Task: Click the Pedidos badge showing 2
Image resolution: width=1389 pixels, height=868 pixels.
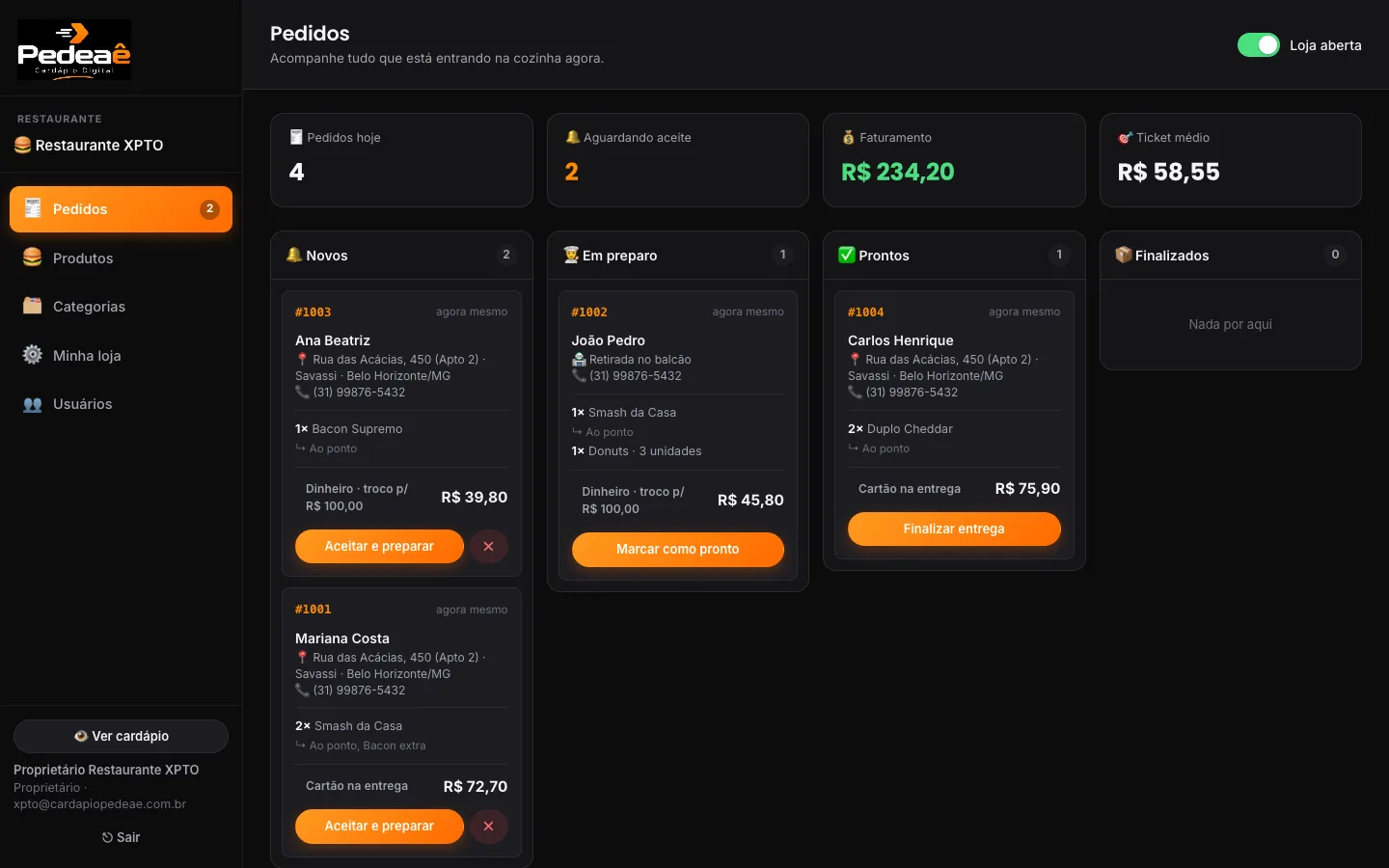Action: [x=209, y=209]
